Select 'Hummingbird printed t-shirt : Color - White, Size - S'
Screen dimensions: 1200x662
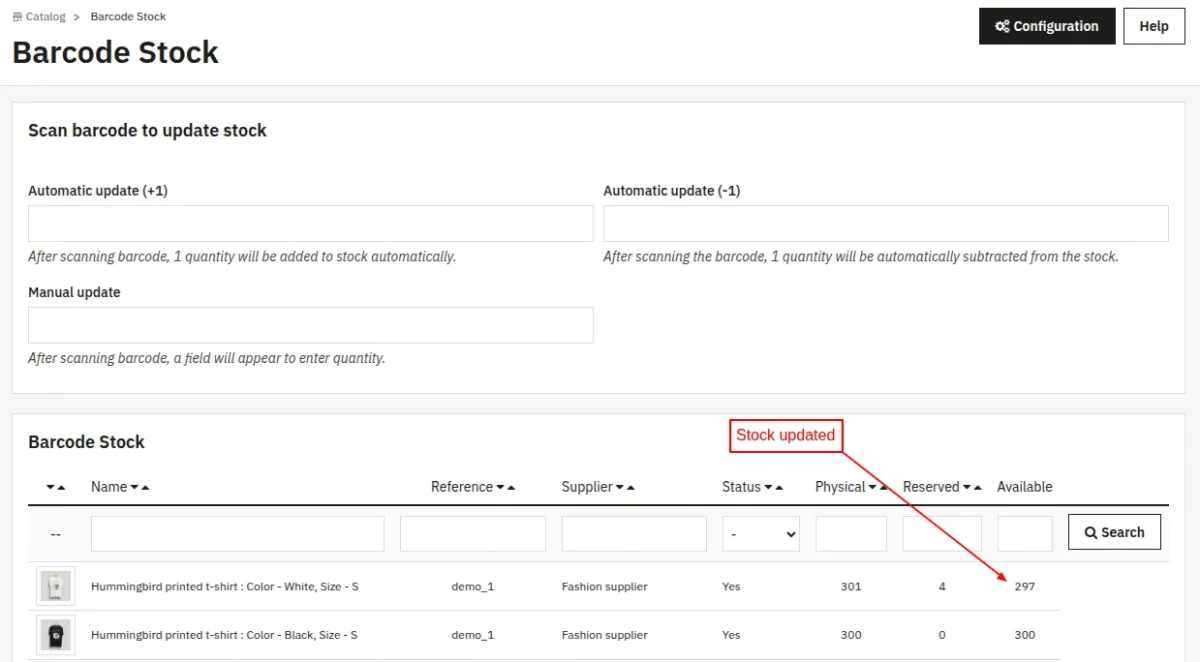[225, 587]
